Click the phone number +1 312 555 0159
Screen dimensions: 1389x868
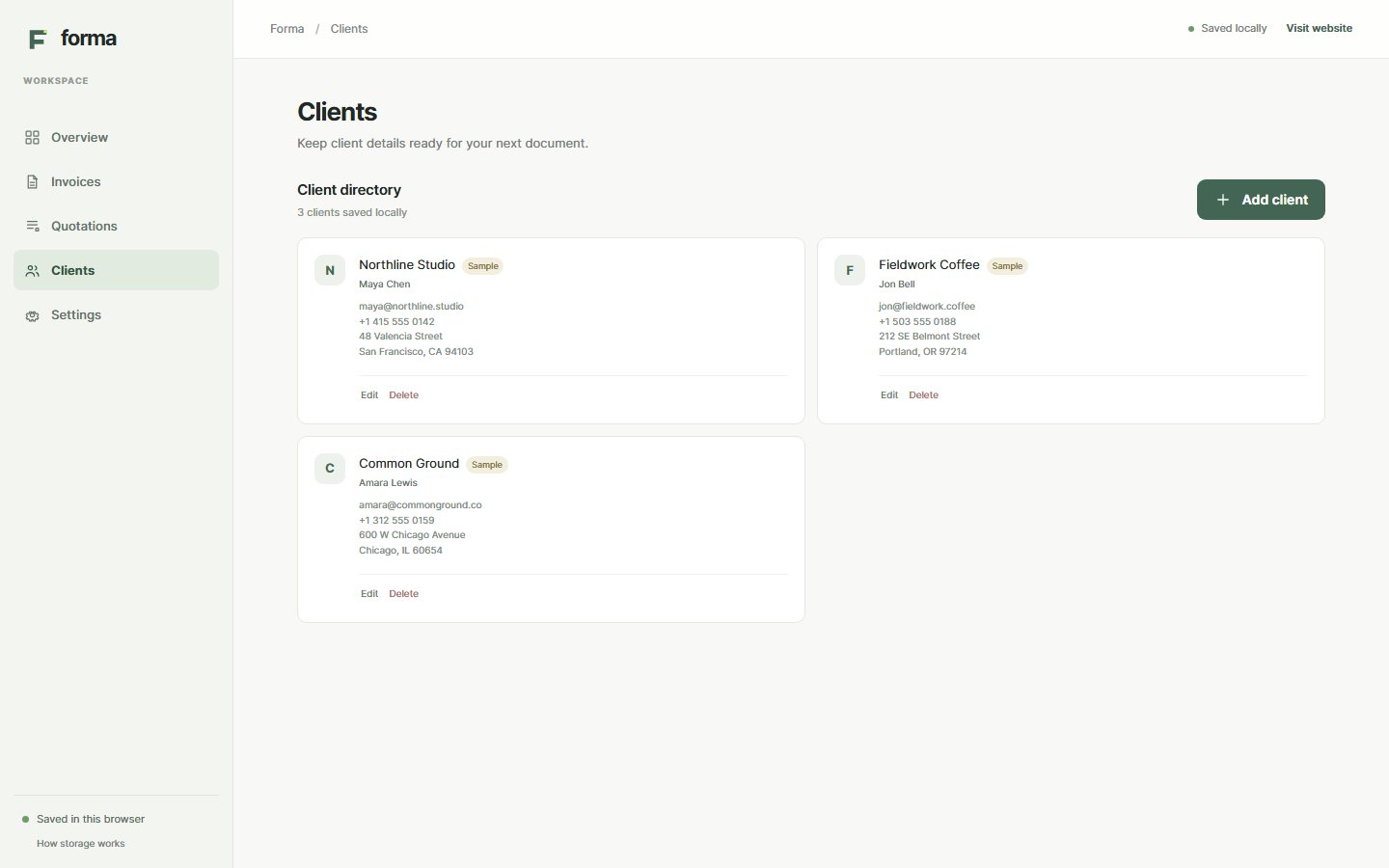tap(396, 521)
